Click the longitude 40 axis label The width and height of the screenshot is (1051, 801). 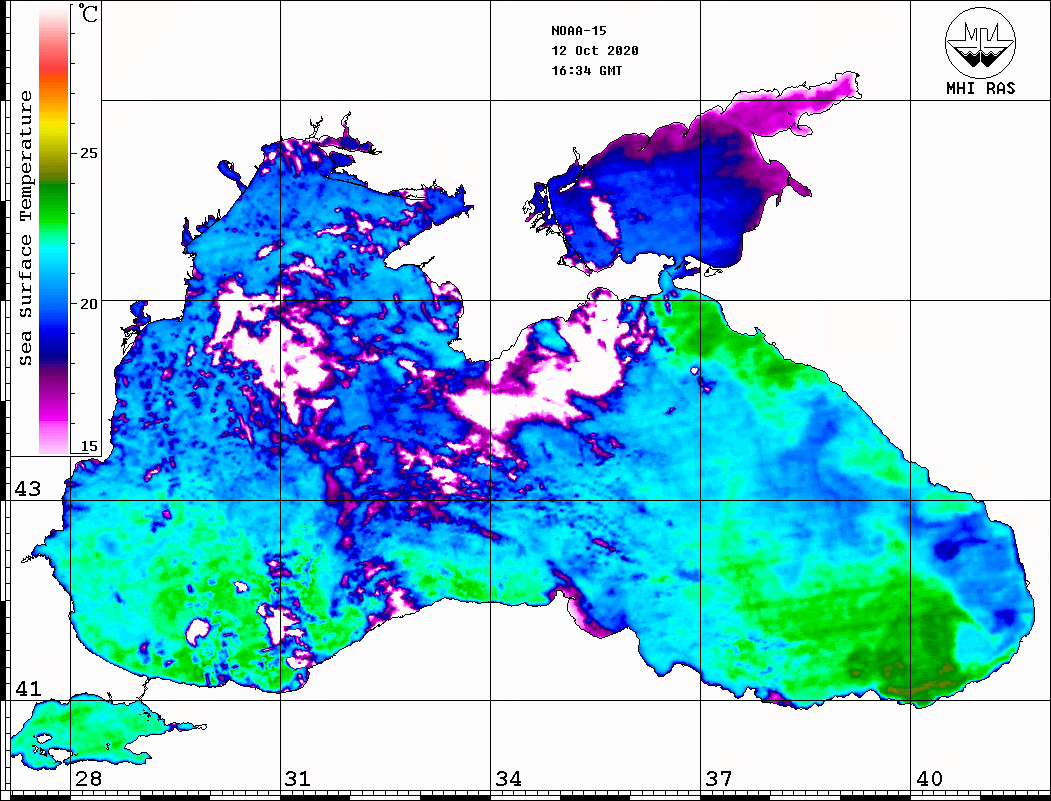[x=929, y=779]
